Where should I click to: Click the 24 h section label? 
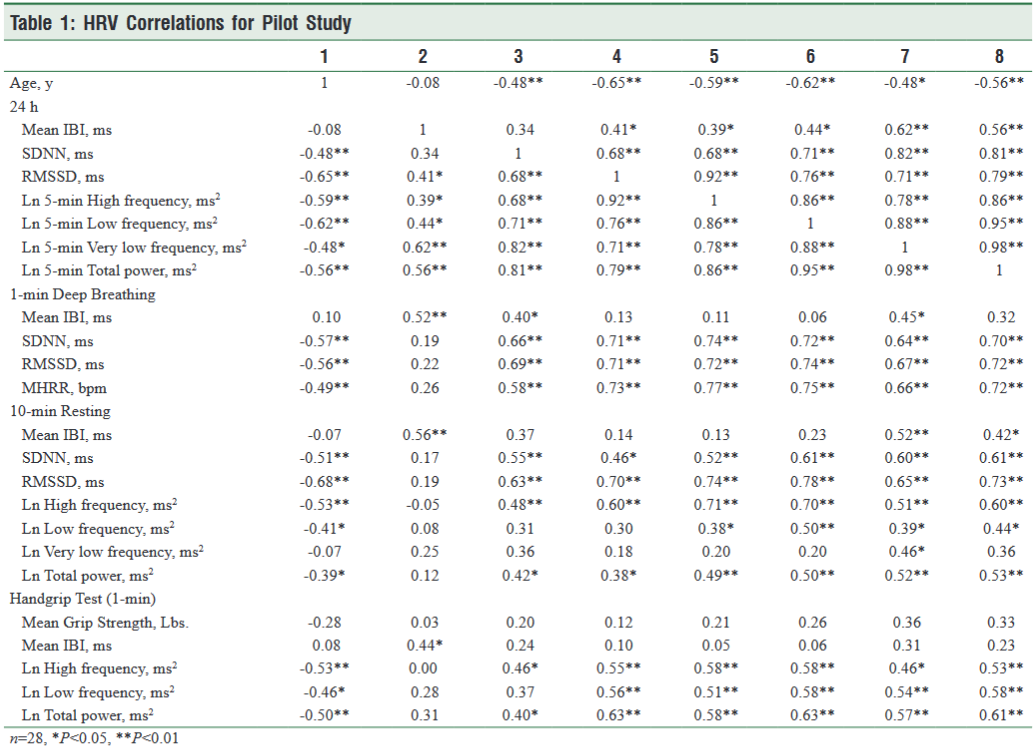(x=26, y=105)
